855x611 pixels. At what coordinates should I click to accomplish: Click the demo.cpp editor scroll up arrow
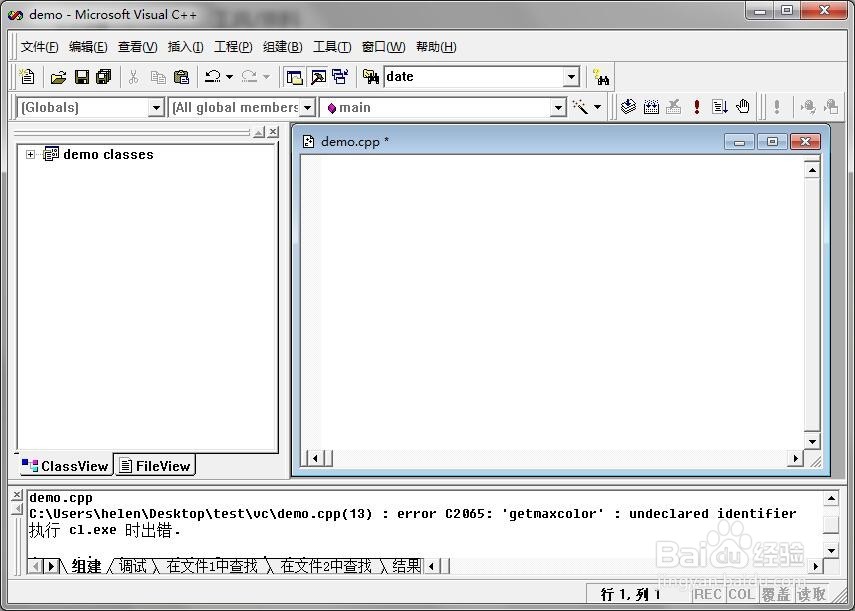click(812, 171)
